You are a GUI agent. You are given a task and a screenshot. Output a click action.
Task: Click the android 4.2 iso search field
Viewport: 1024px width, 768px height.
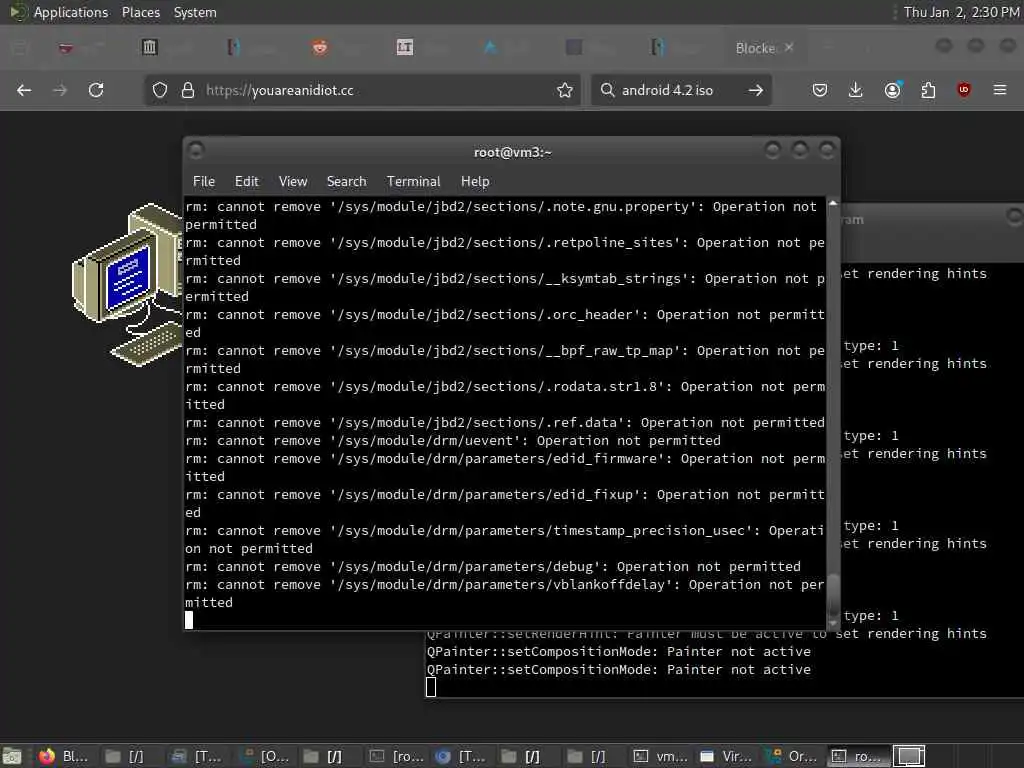click(679, 90)
